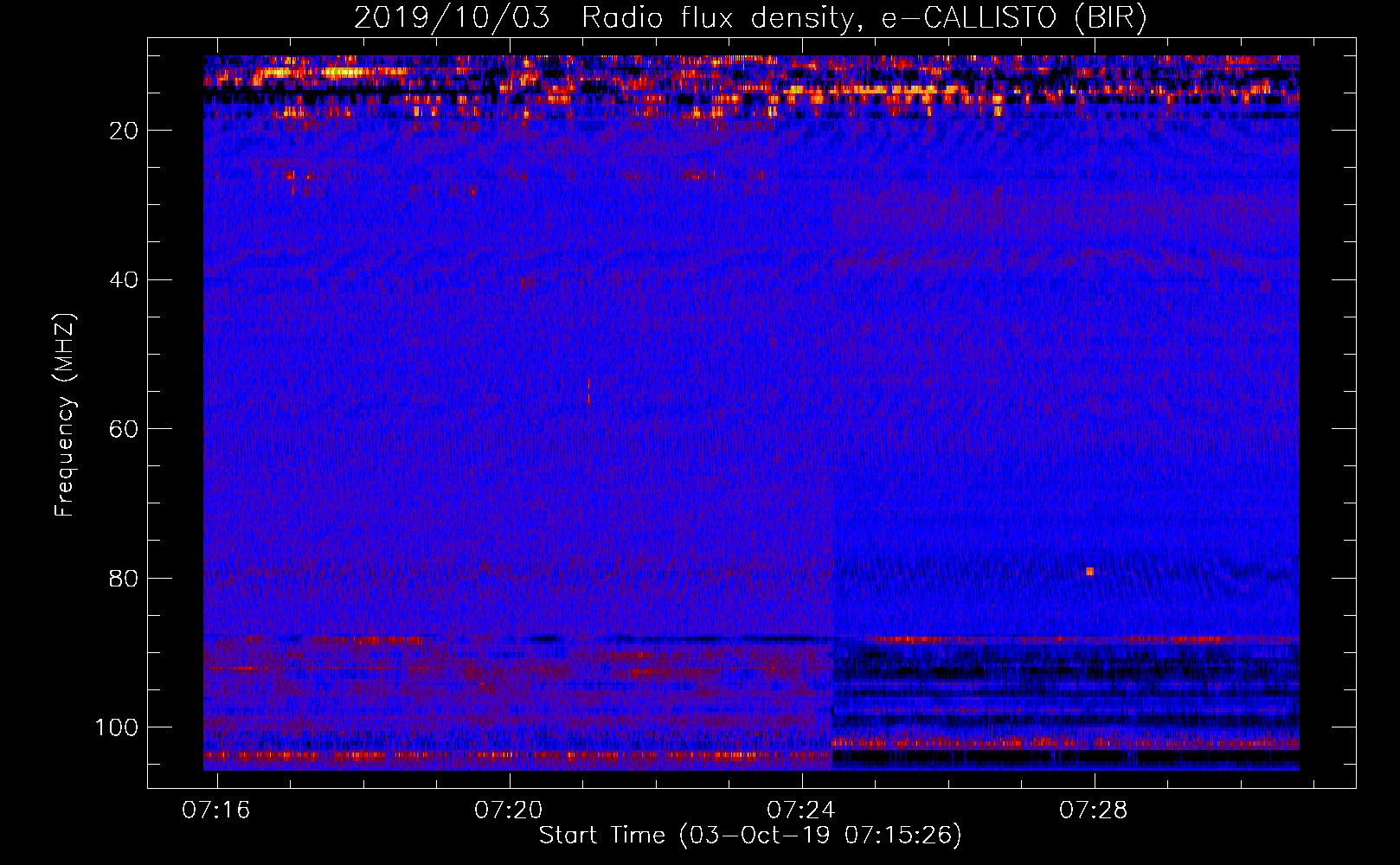
Task: Click the 100 MHz frequency tick label
Action: (117, 727)
